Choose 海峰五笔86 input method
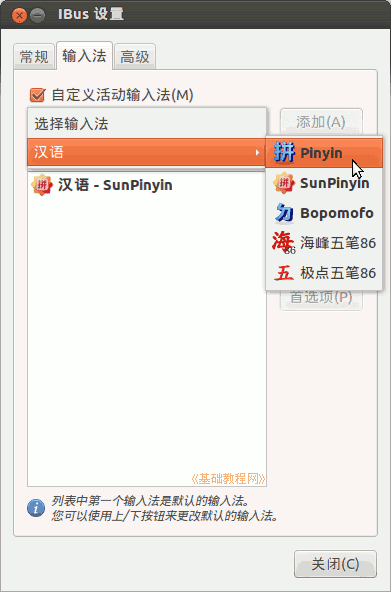Image resolution: width=391 pixels, height=592 pixels. pyautogui.click(x=324, y=243)
